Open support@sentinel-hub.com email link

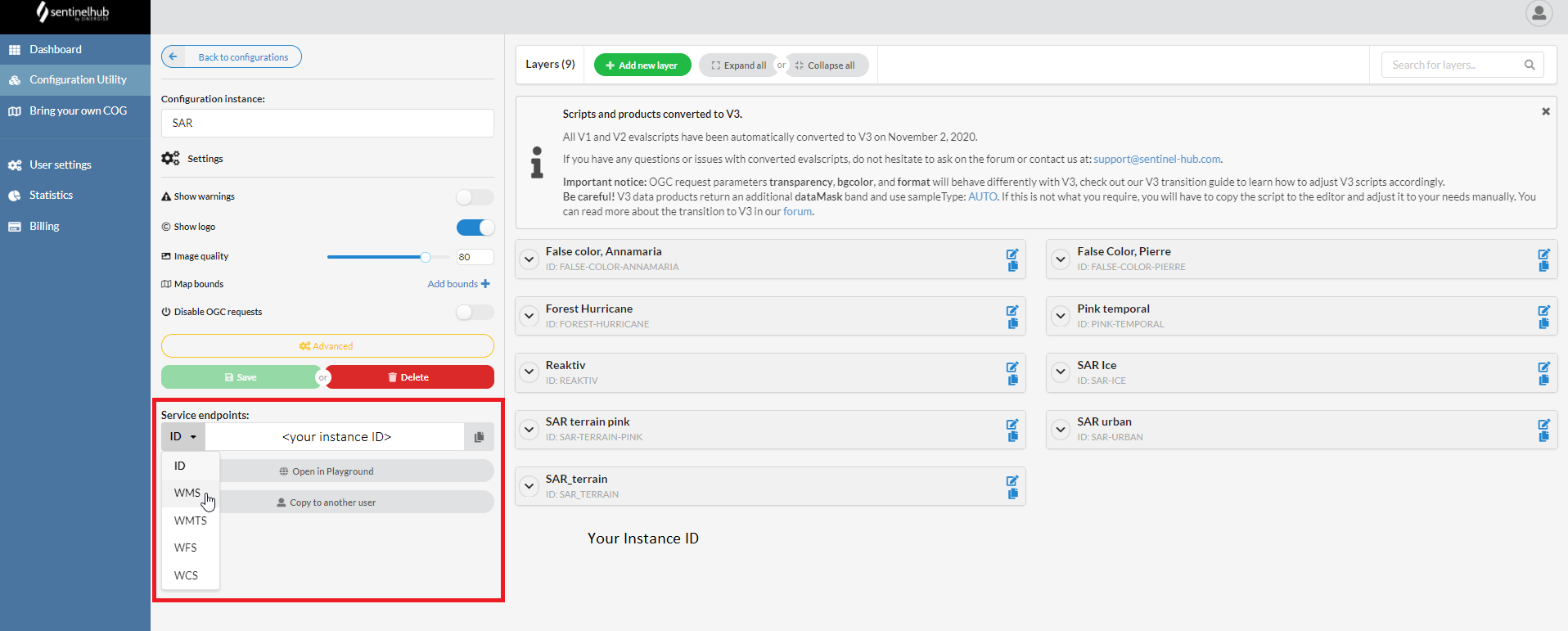(x=1156, y=160)
